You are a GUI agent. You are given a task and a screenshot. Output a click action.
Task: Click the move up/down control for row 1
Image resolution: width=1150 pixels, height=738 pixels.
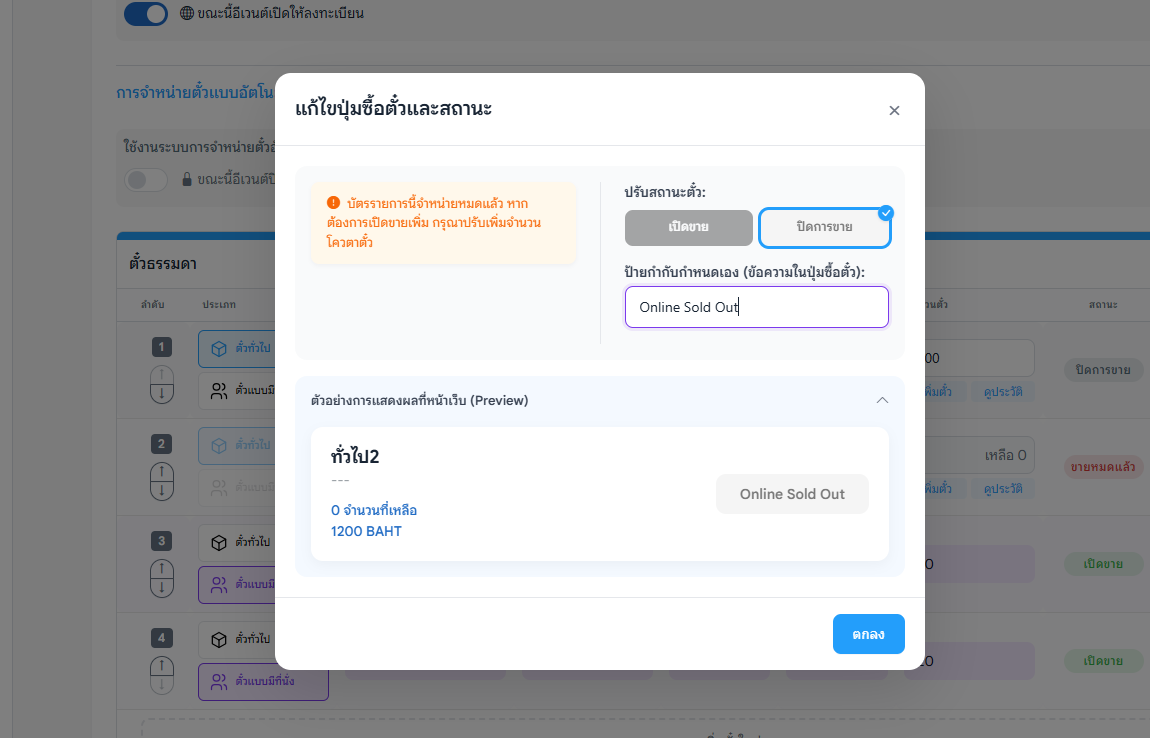coord(162,384)
